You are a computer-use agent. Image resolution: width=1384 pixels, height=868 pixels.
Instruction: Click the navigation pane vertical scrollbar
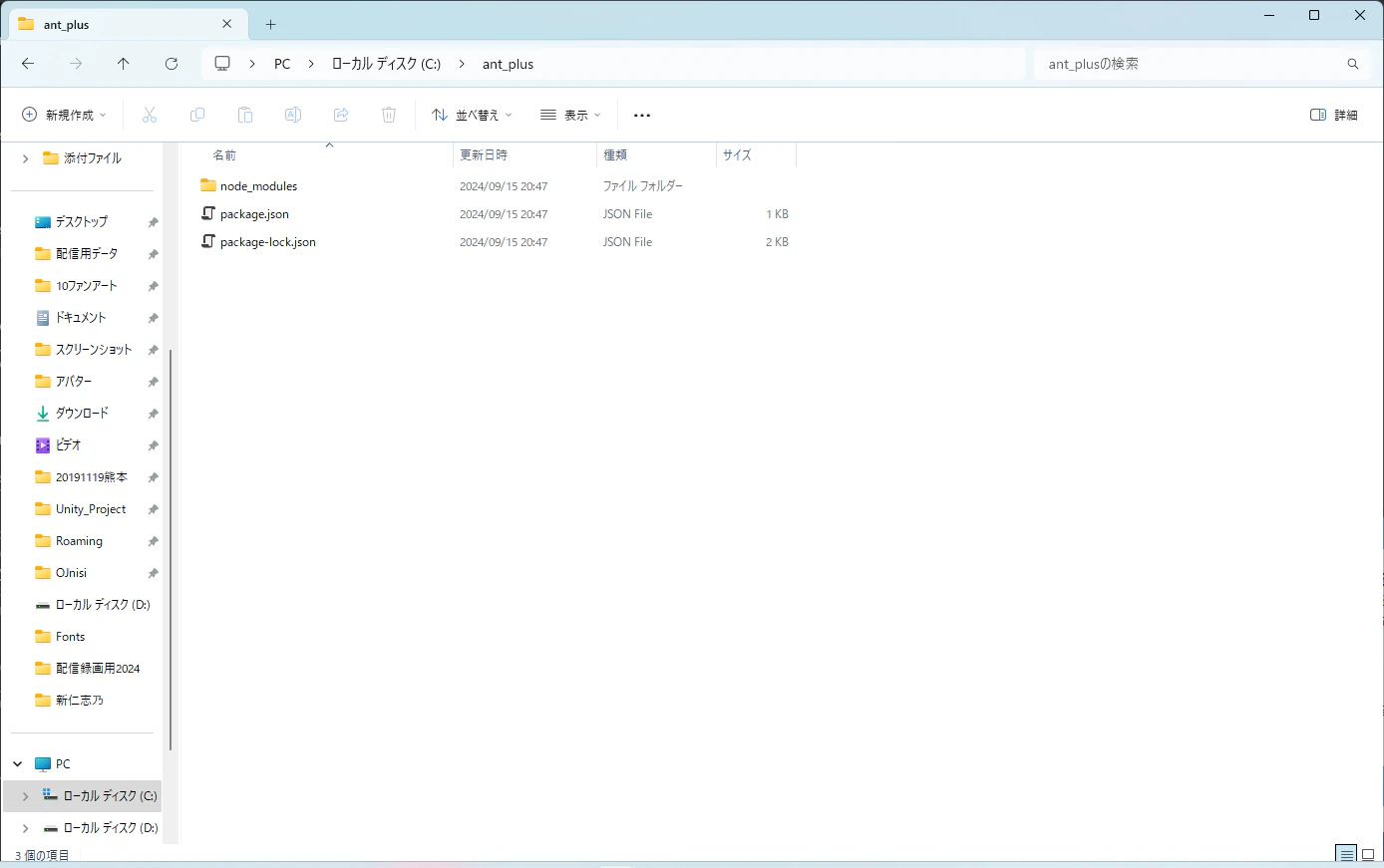(171, 548)
